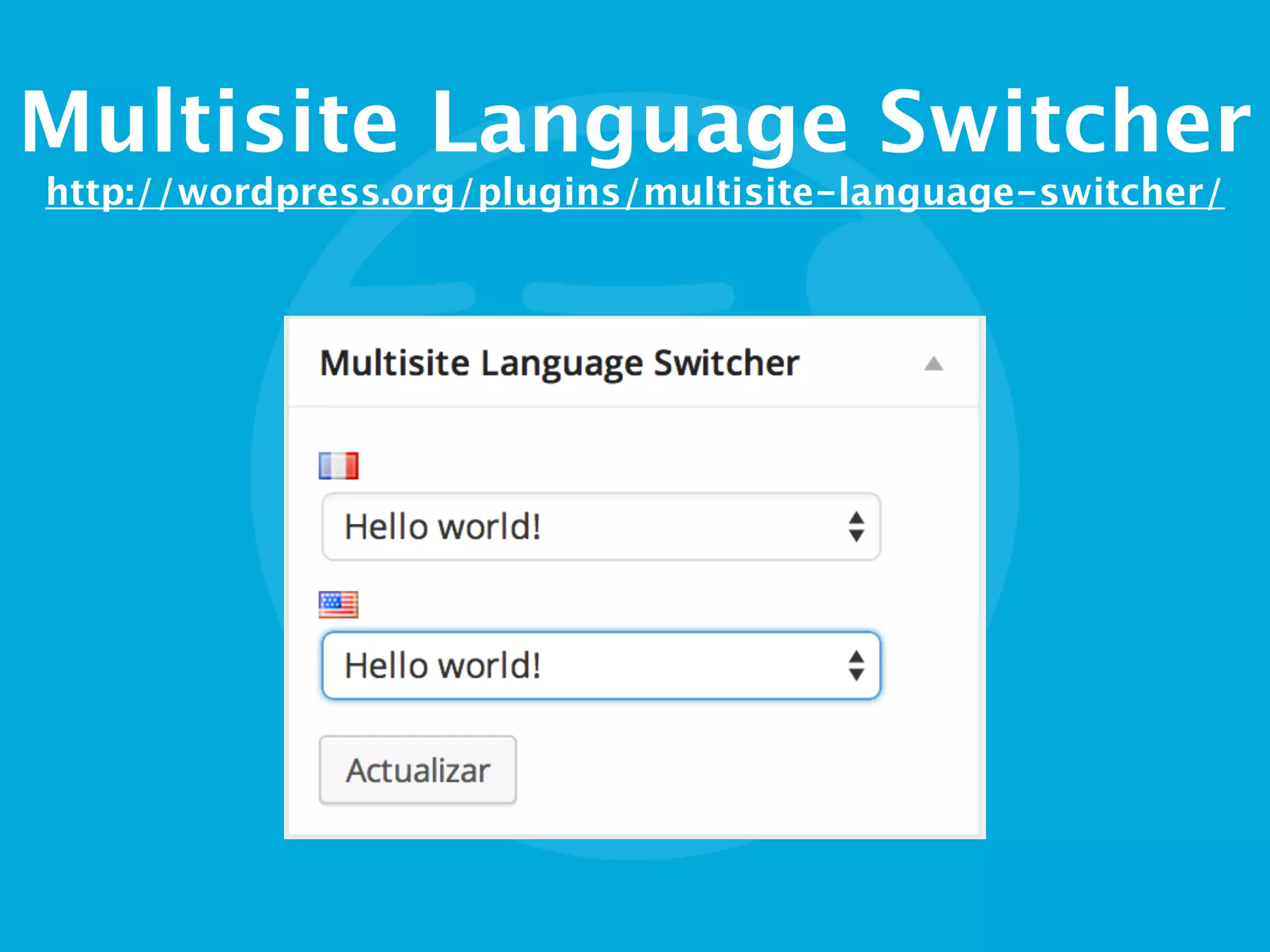Open the wordpress.org multisite-language-switcher plugin link
Image resolution: width=1270 pixels, height=952 pixels.
[x=634, y=192]
